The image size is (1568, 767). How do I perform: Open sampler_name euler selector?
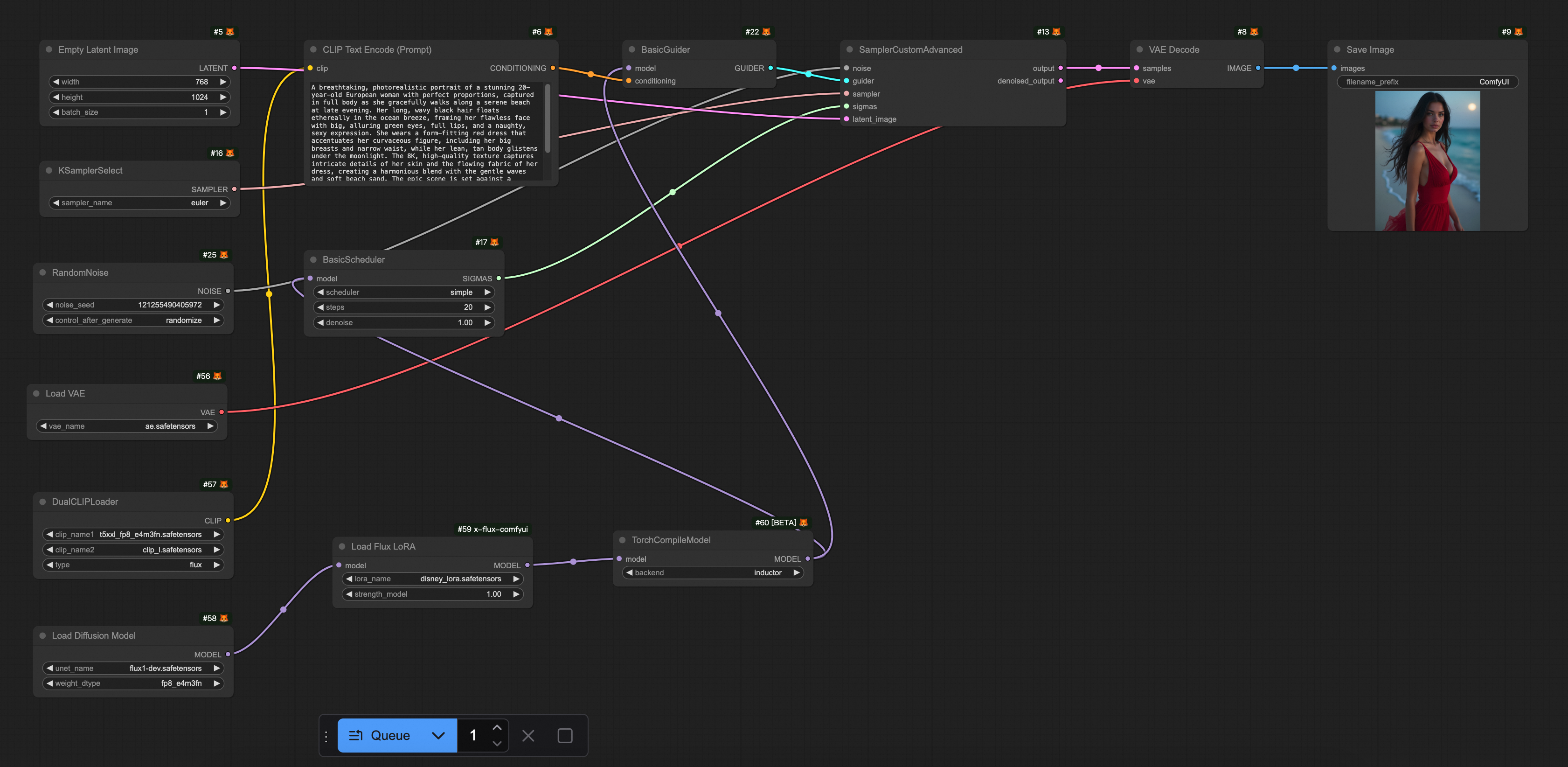point(139,202)
